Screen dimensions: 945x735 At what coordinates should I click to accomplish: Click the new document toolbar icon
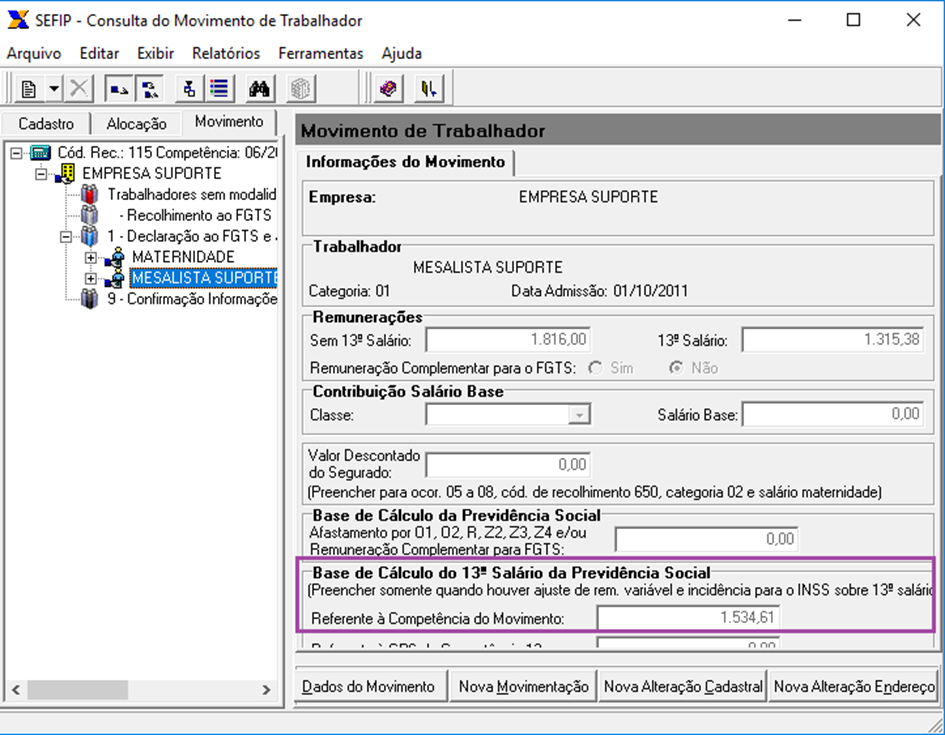coord(28,89)
